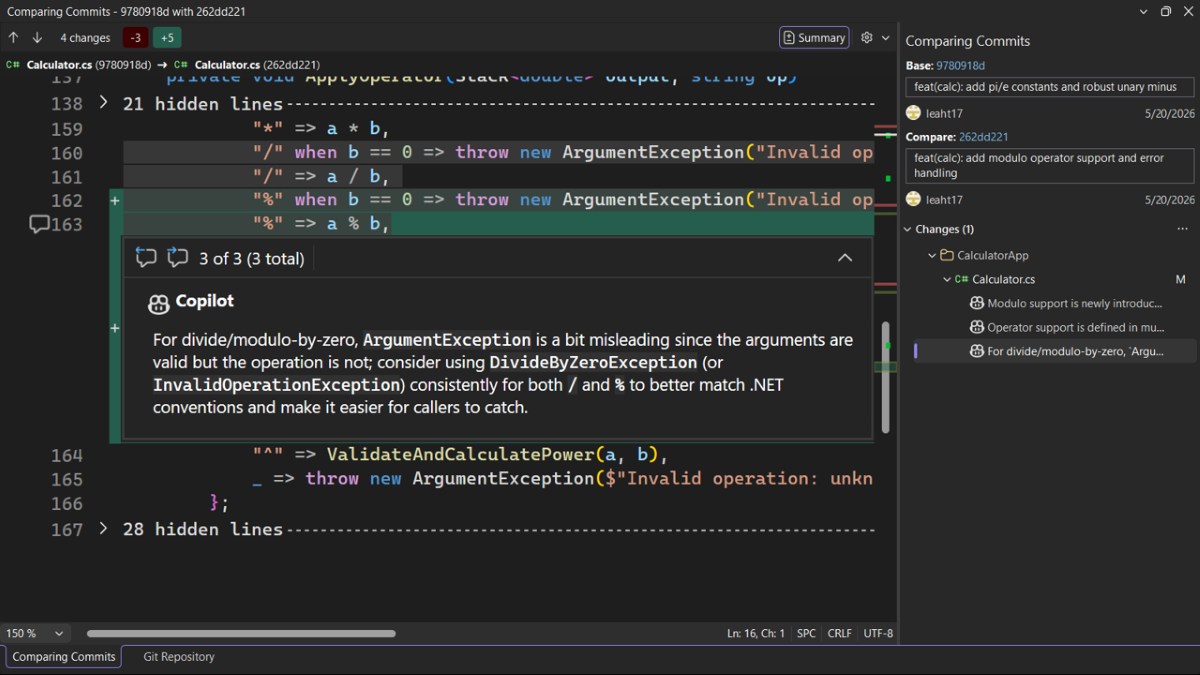Click the '4 changes' label
The width and height of the screenshot is (1200, 675).
pyautogui.click(x=85, y=38)
